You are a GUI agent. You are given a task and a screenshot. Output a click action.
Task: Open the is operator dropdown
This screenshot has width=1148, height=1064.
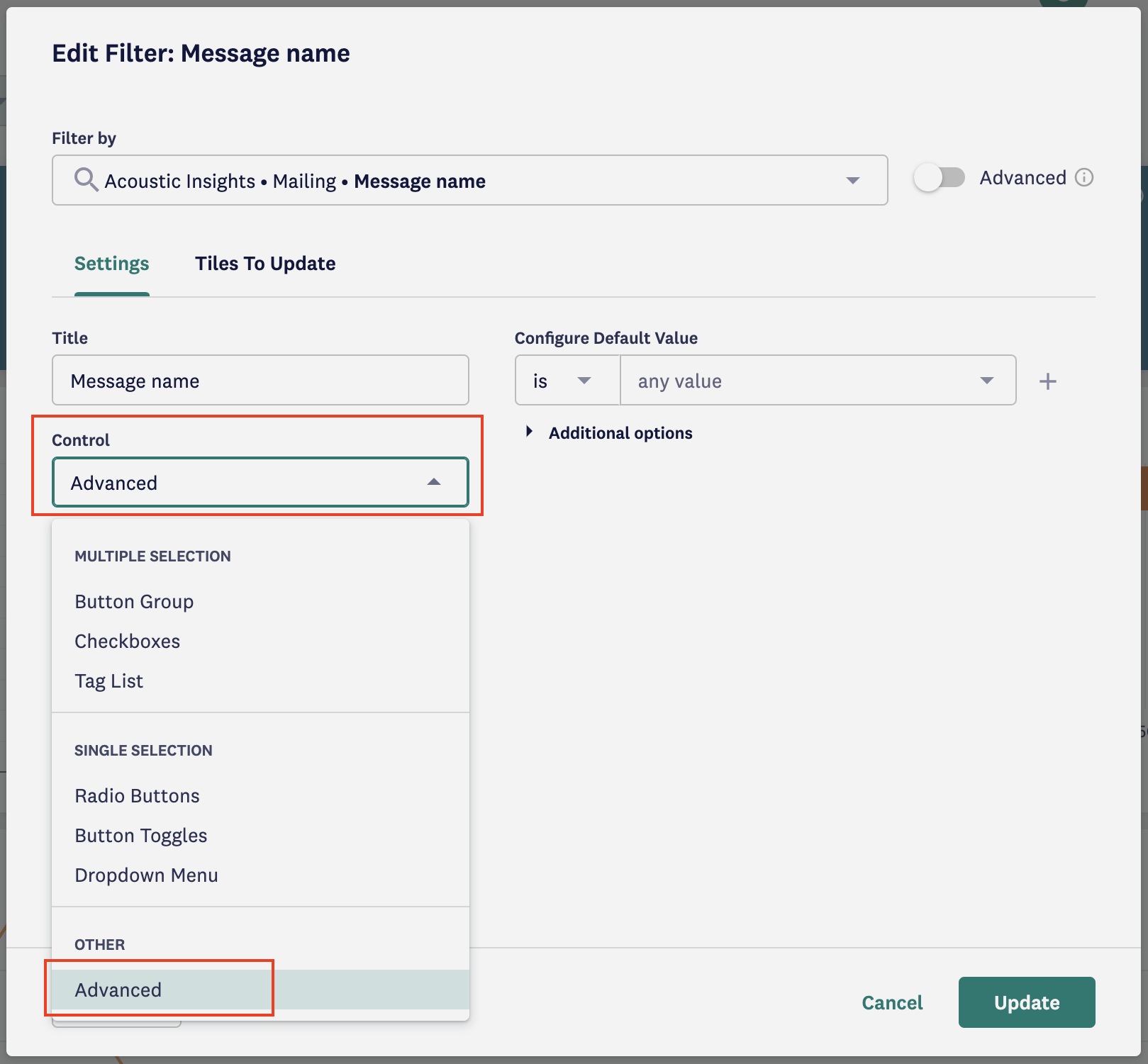click(x=567, y=381)
